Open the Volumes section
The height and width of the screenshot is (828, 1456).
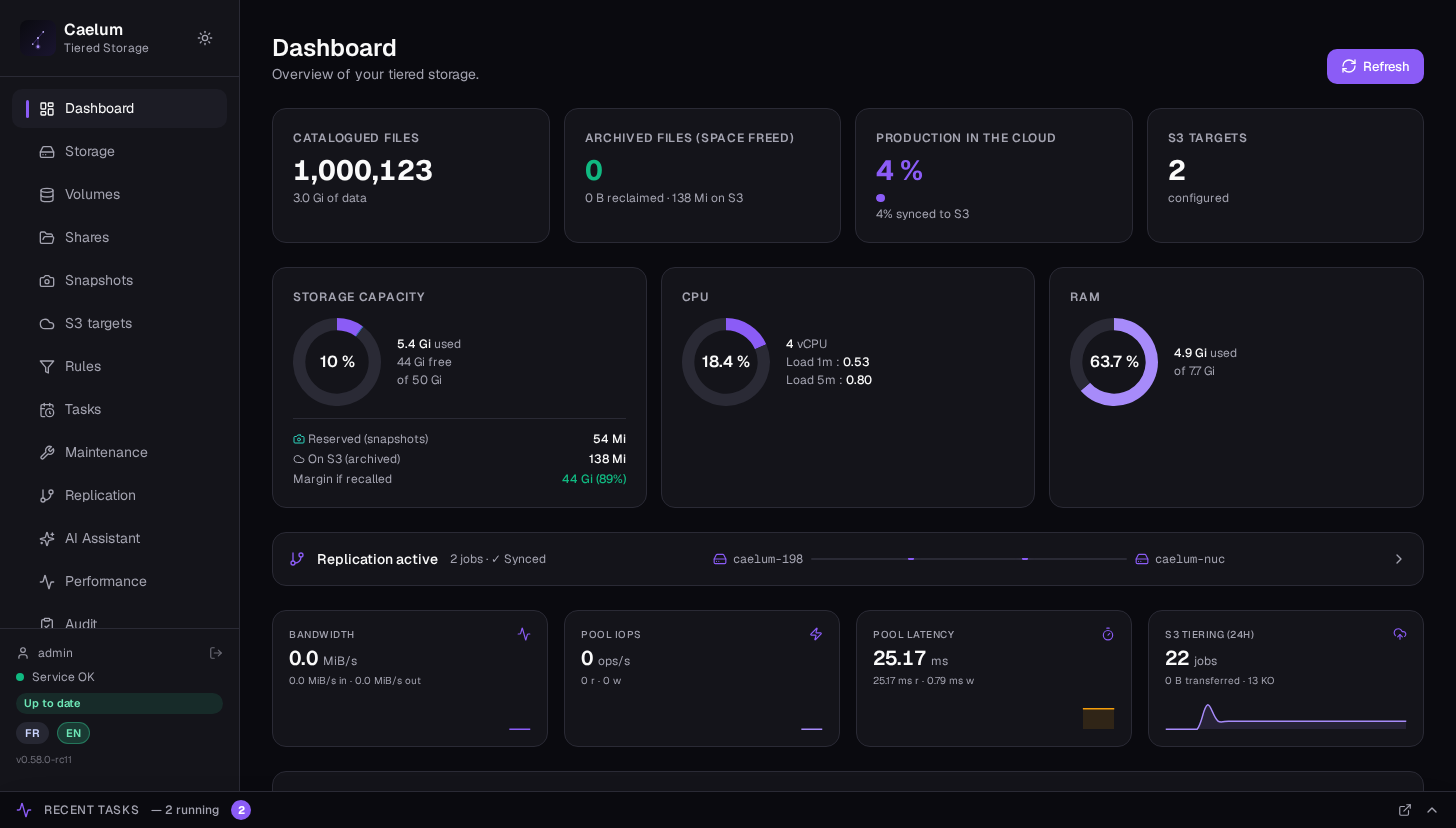coord(120,194)
